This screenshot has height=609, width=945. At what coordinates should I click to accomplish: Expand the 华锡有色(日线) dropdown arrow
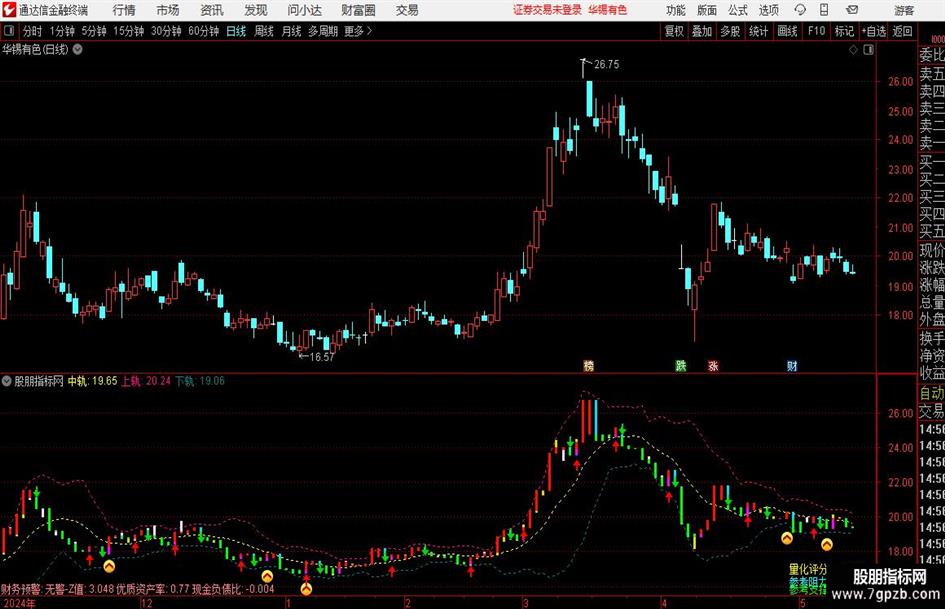pos(78,49)
